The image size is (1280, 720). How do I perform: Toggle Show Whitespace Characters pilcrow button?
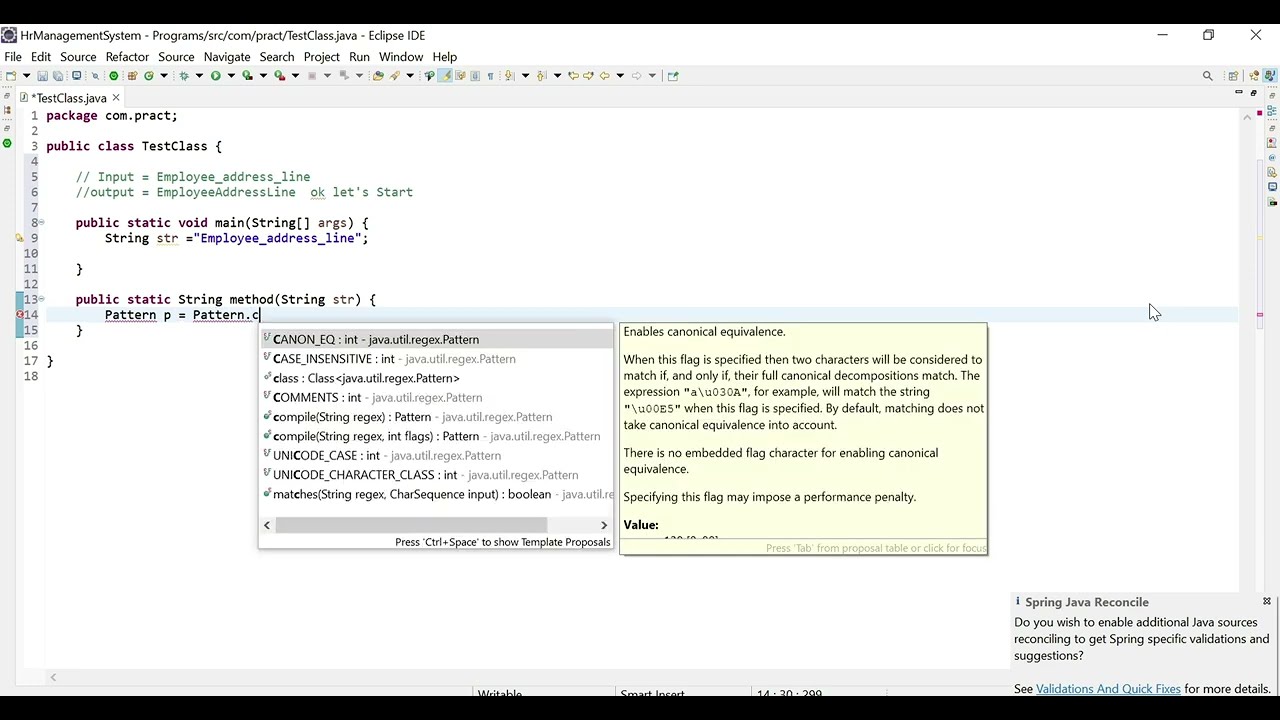[490, 75]
